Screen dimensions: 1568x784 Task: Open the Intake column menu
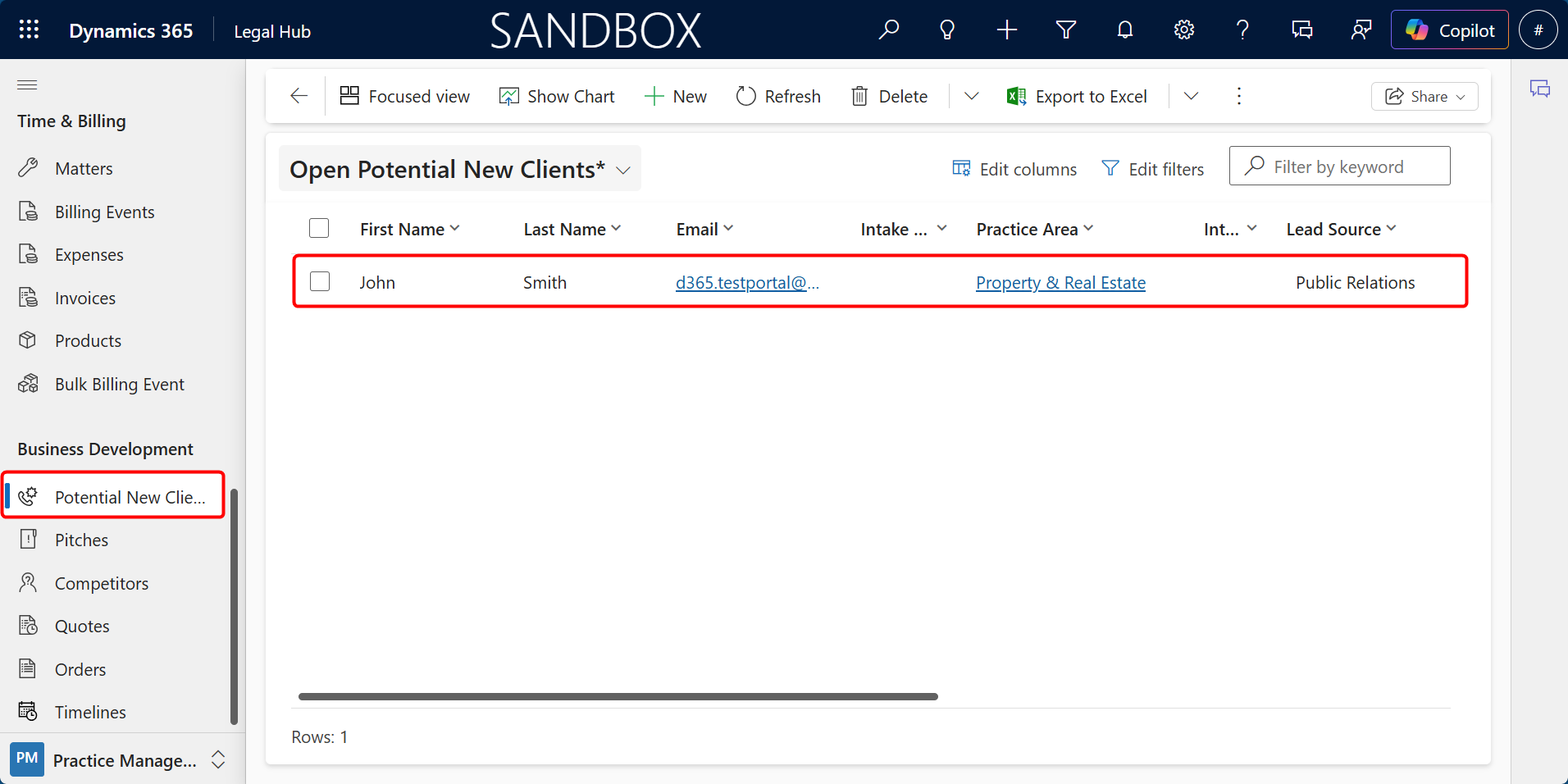pyautogui.click(x=904, y=229)
